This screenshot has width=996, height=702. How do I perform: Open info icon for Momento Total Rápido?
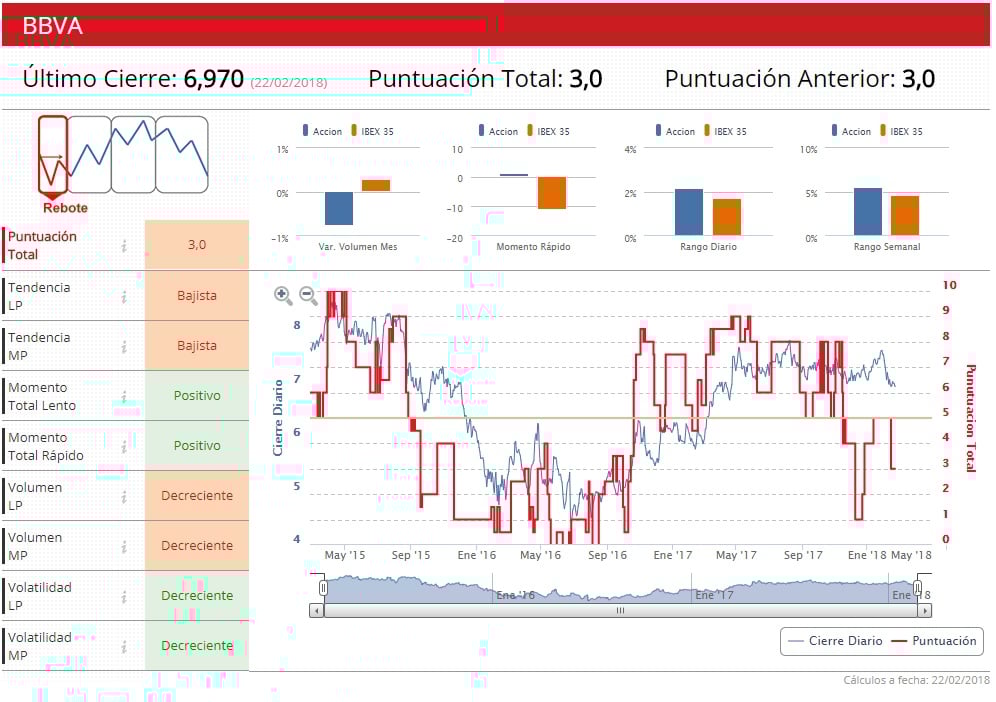coord(124,447)
